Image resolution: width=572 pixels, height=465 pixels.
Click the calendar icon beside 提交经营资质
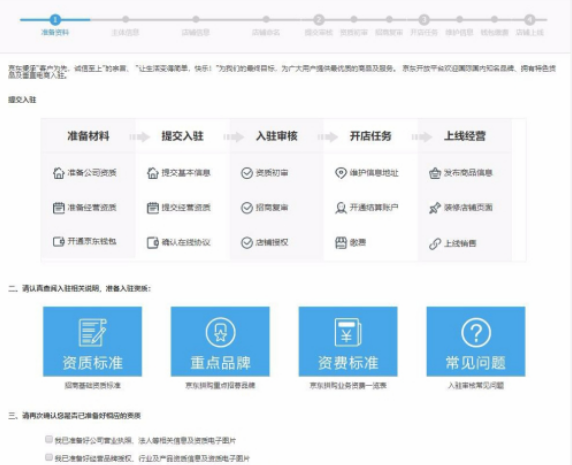coord(153,208)
